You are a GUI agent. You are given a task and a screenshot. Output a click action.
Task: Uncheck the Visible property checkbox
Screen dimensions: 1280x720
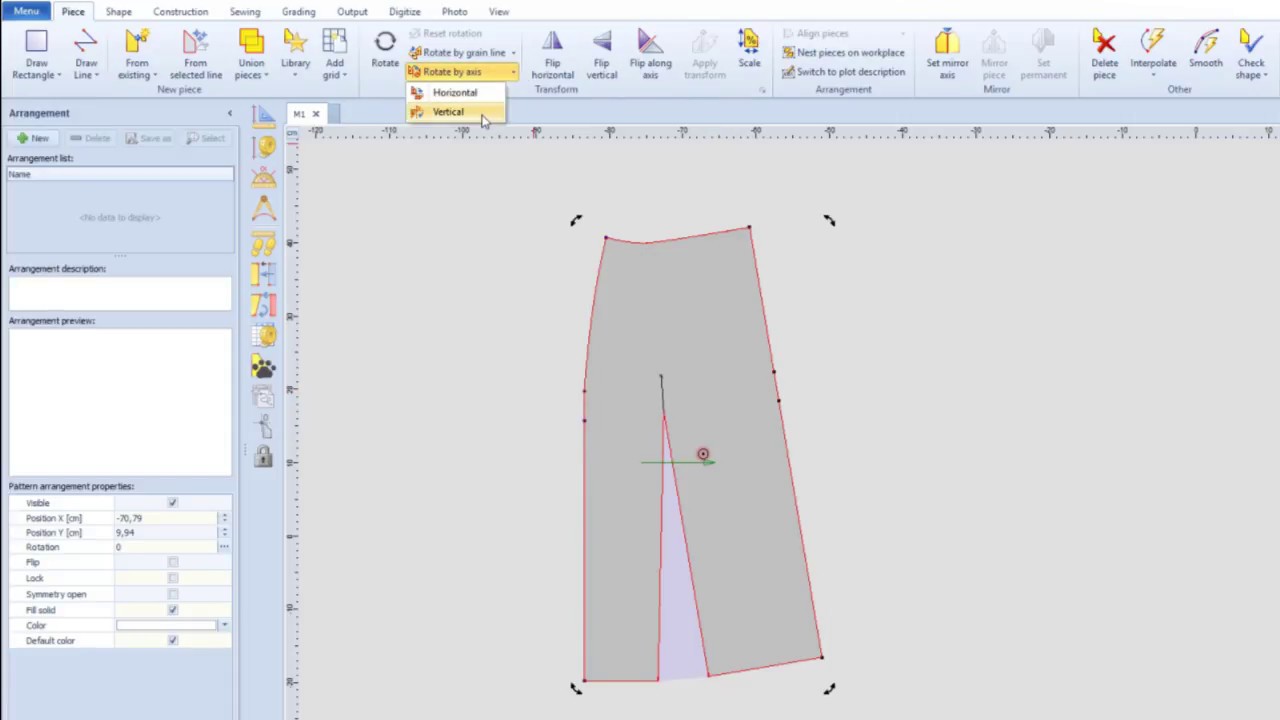pos(173,503)
